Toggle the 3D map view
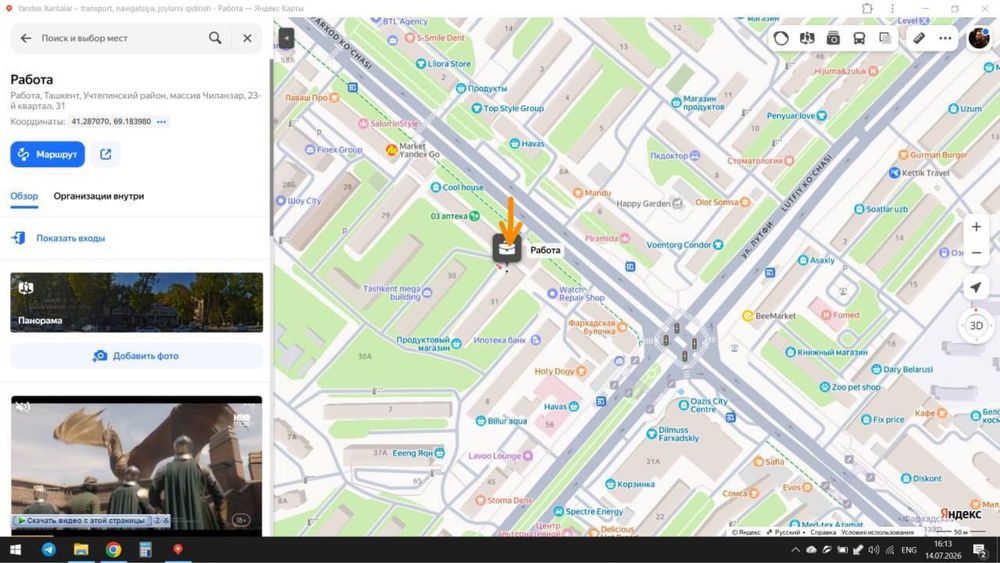The image size is (1000, 563). pyautogui.click(x=976, y=326)
